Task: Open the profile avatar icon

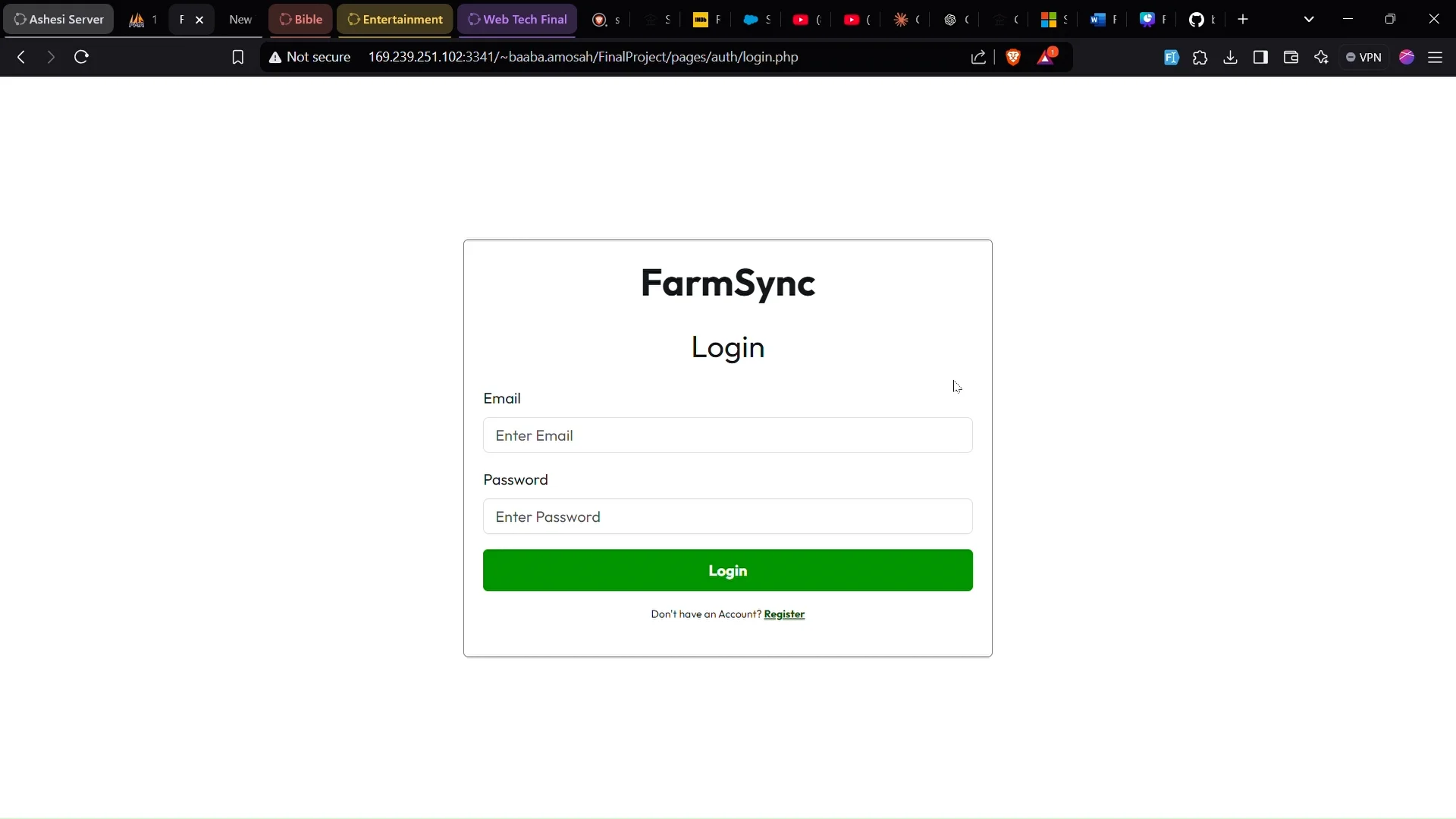Action: (x=1407, y=57)
